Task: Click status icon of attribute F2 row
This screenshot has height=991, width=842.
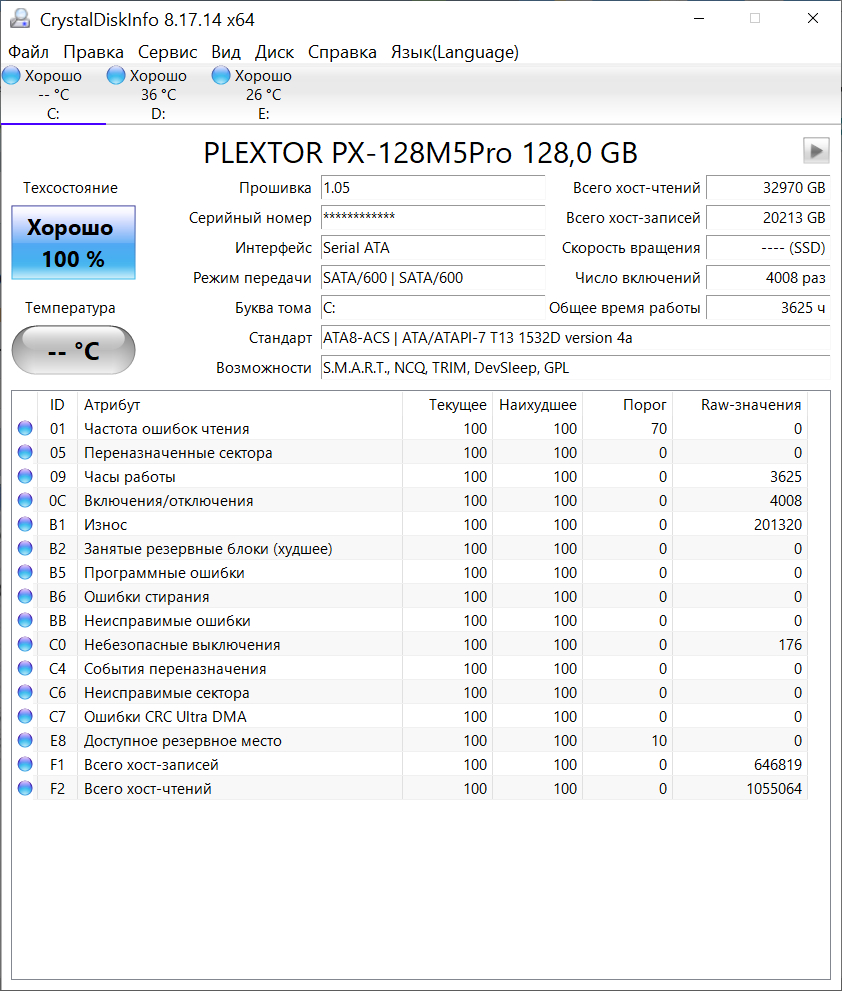Action: point(25,788)
